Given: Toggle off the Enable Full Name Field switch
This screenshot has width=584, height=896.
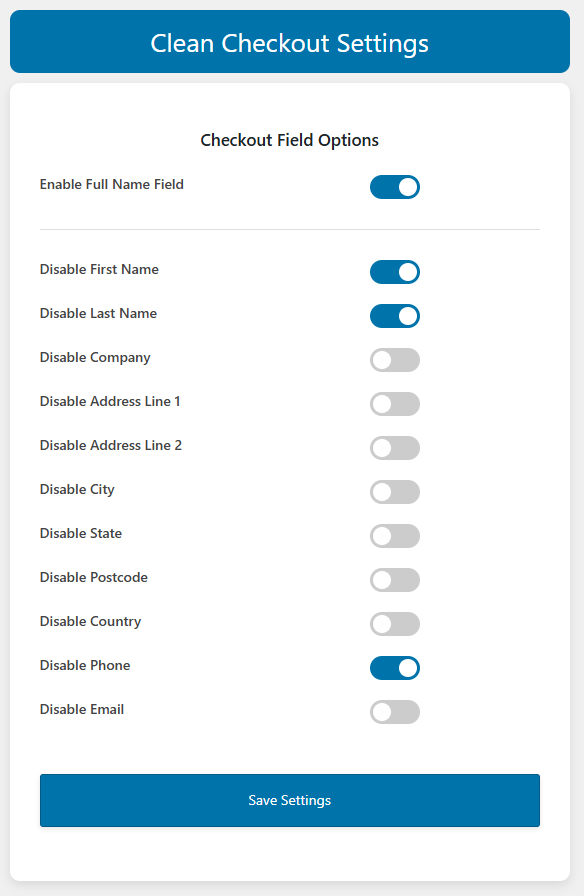Looking at the screenshot, I should [x=395, y=187].
